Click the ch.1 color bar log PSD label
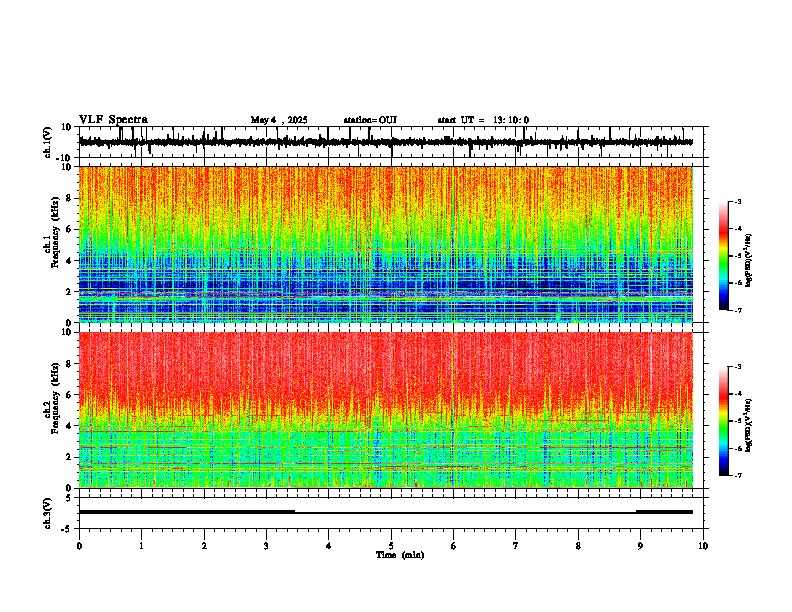 pos(749,260)
